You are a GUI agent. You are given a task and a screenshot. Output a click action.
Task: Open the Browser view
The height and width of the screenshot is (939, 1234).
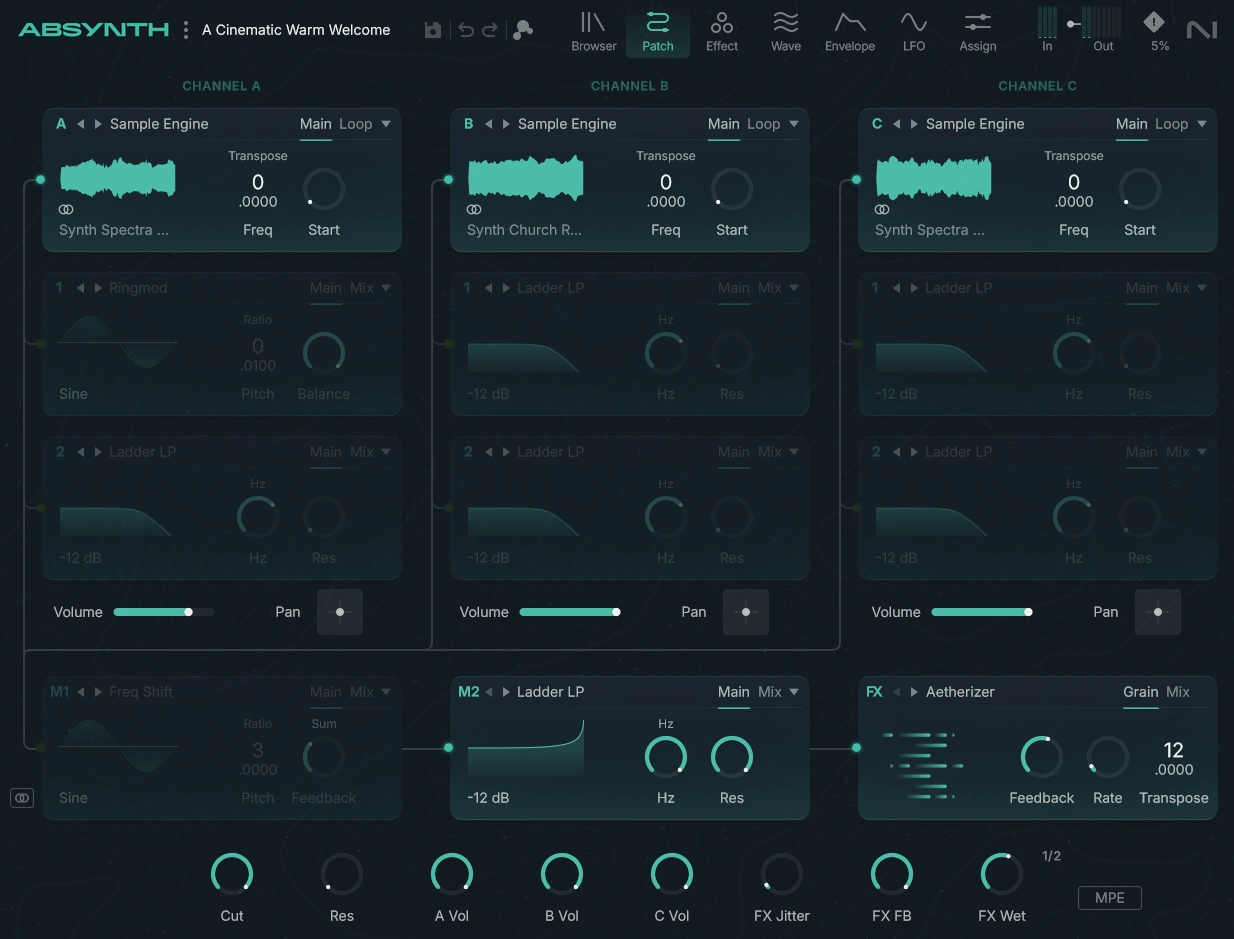594,31
